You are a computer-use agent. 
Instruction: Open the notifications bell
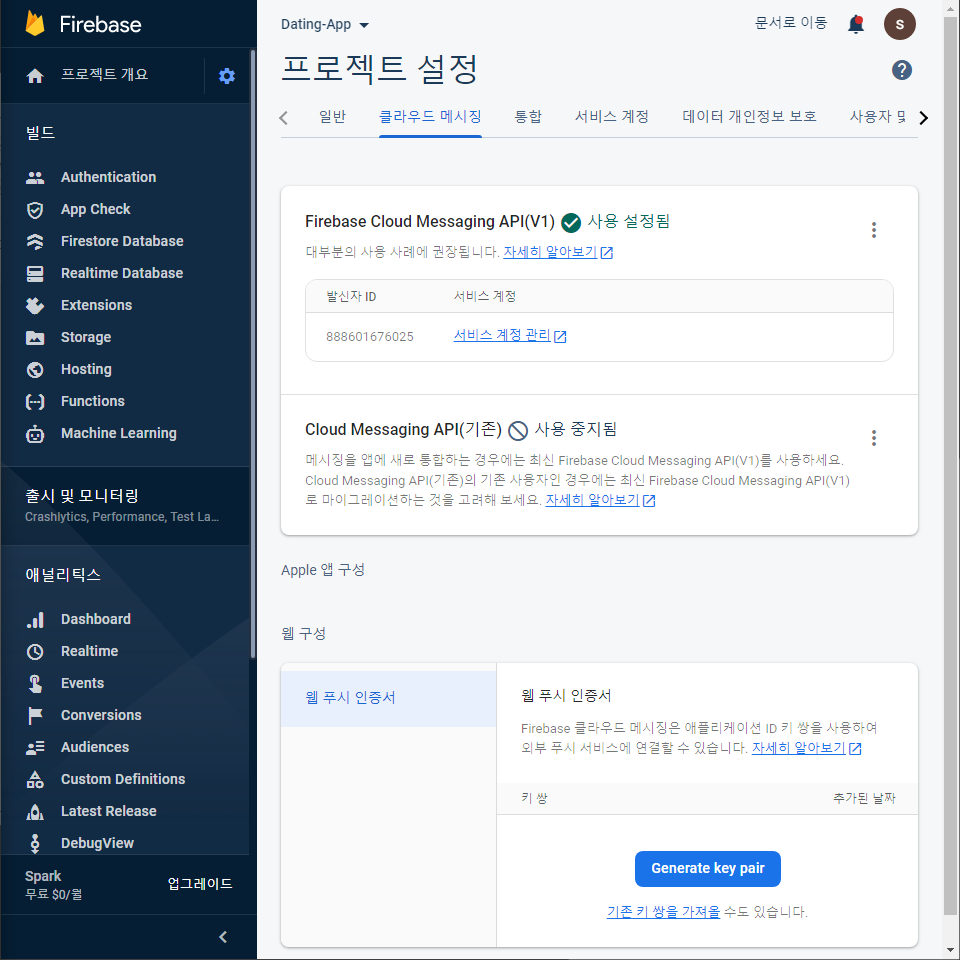(855, 24)
